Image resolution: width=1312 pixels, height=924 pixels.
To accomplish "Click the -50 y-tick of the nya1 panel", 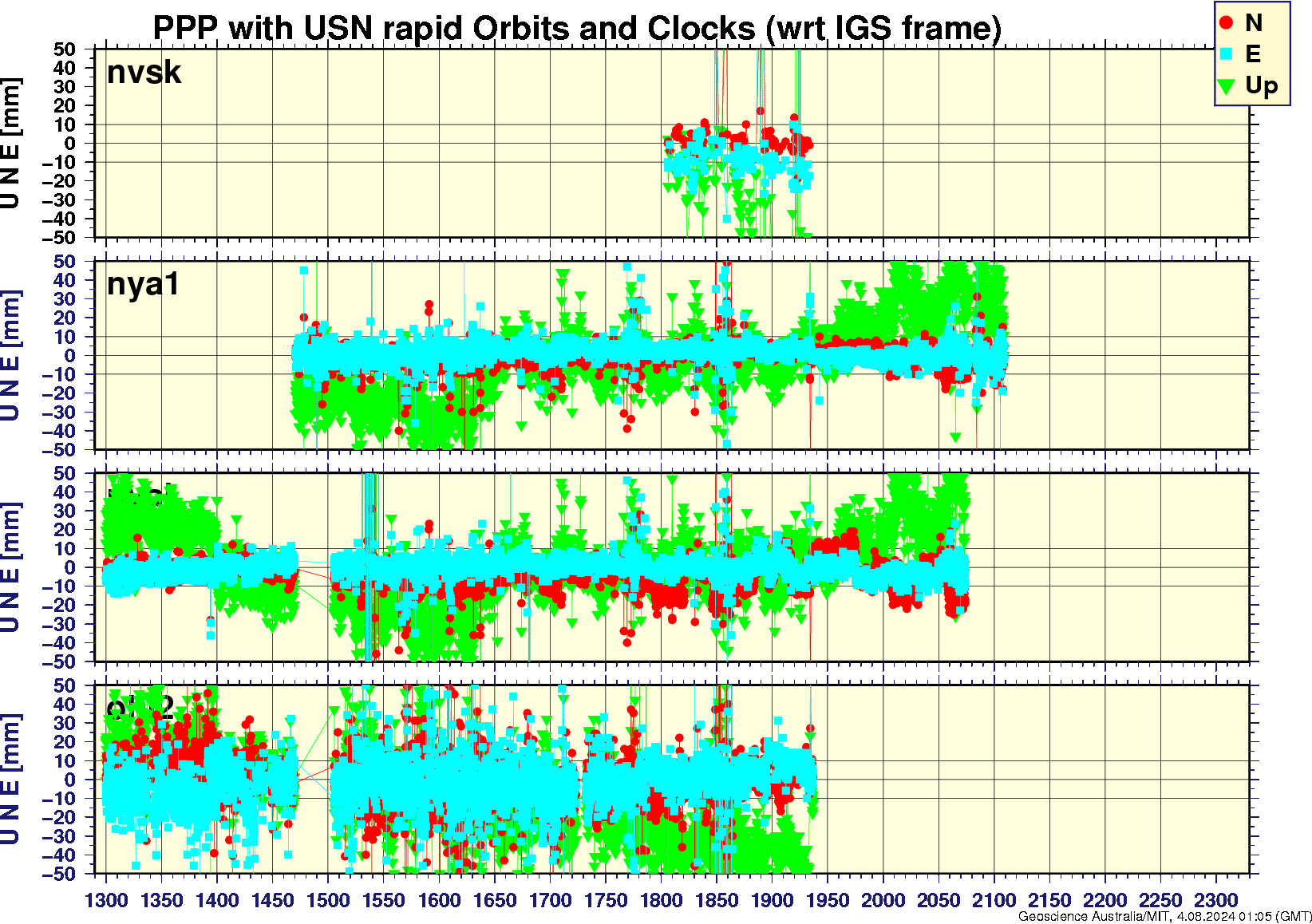I will [x=60, y=450].
